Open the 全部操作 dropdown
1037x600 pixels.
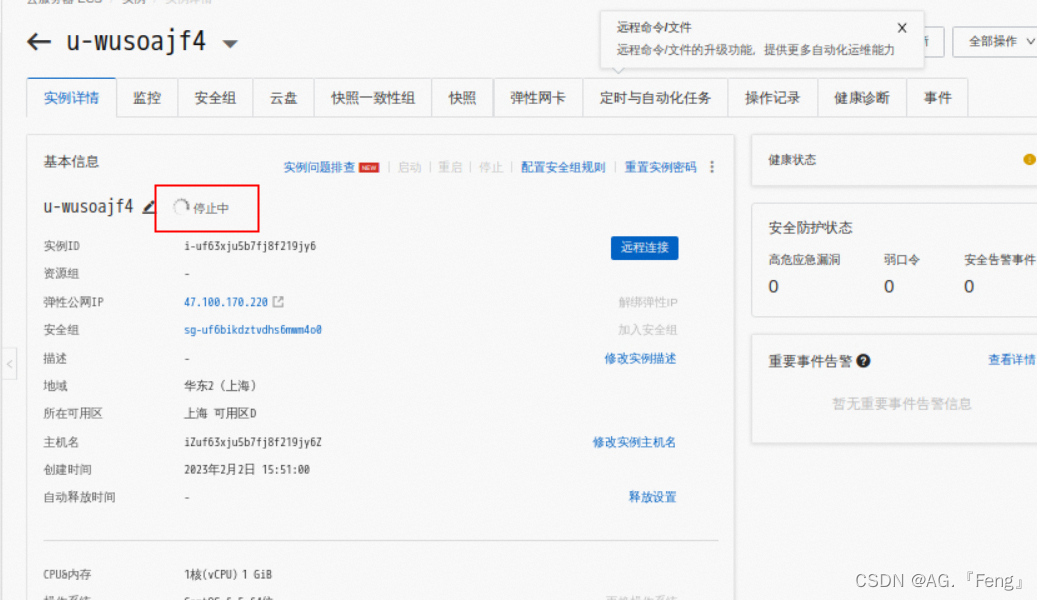pos(997,42)
